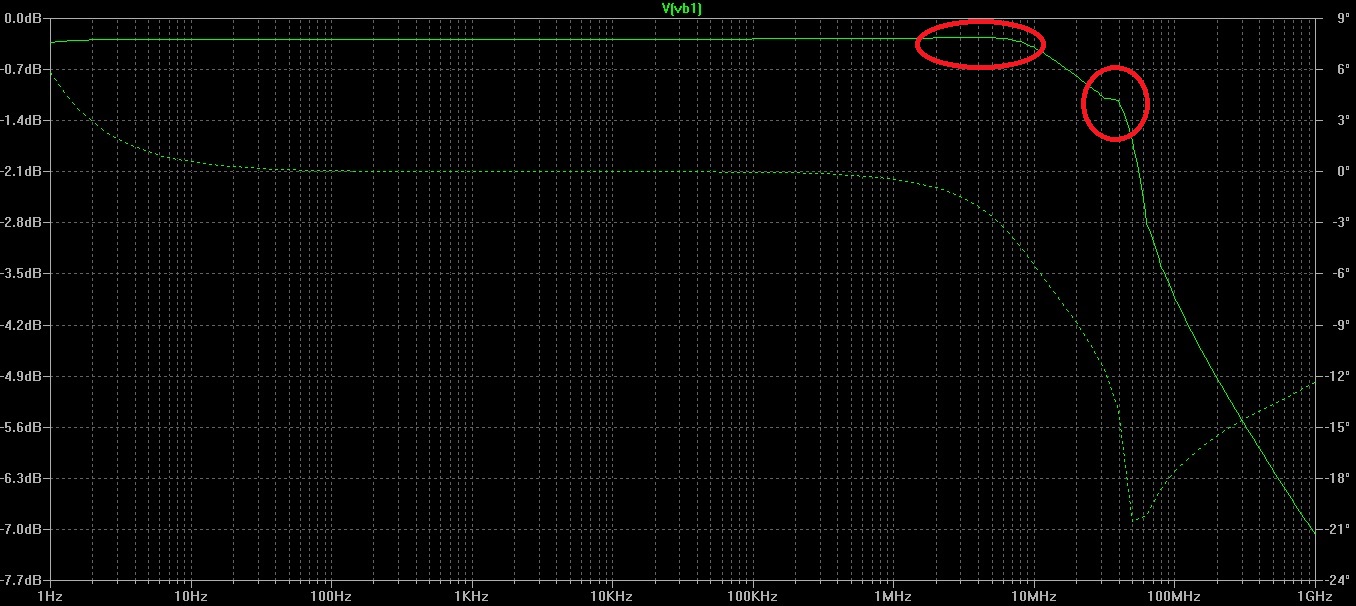Click the 100MHz frequency axis label

coord(1173,596)
